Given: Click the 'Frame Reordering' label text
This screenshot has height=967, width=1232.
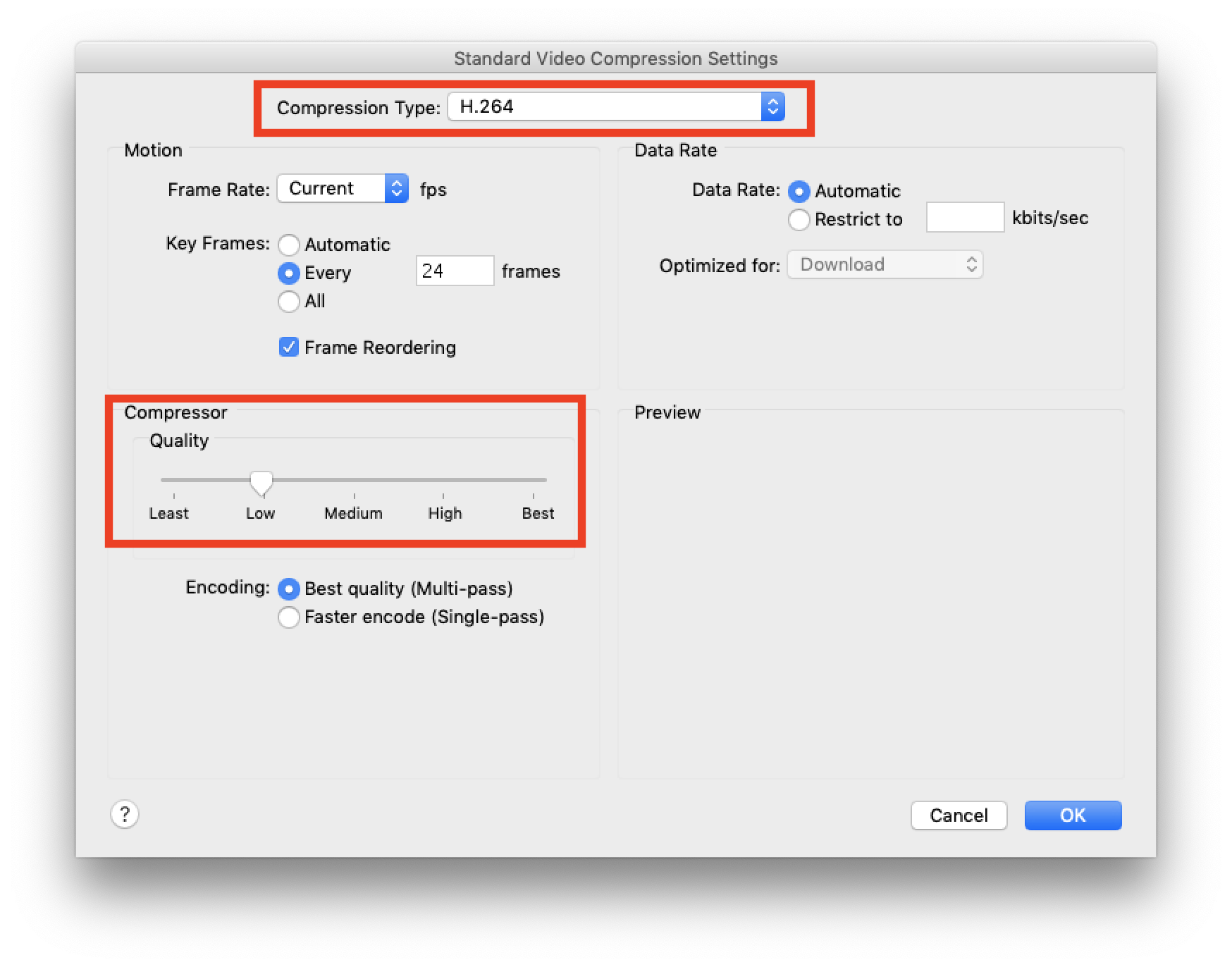Looking at the screenshot, I should click(380, 347).
